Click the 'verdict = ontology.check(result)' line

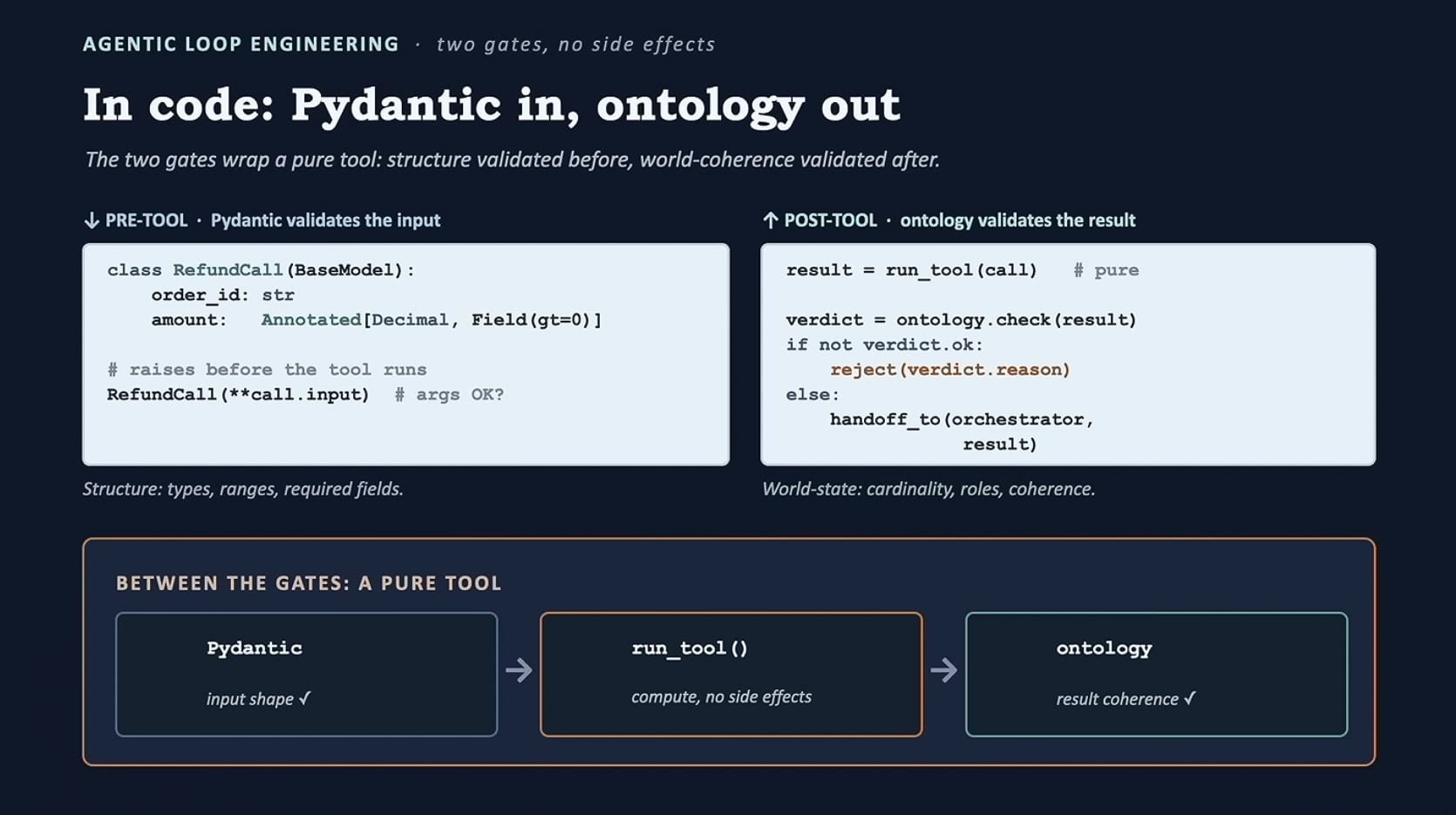pyautogui.click(x=961, y=320)
